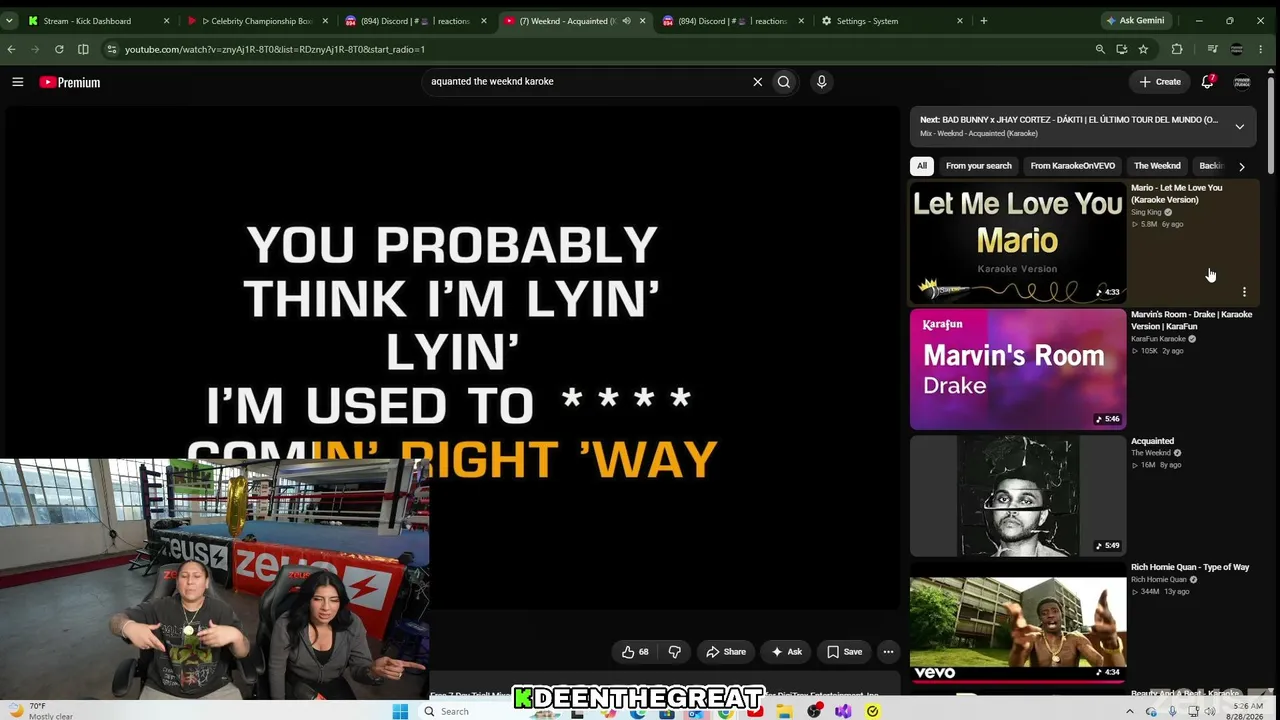Open the Chrome extensions puzzle icon
This screenshot has width=1280, height=720.
(1177, 49)
